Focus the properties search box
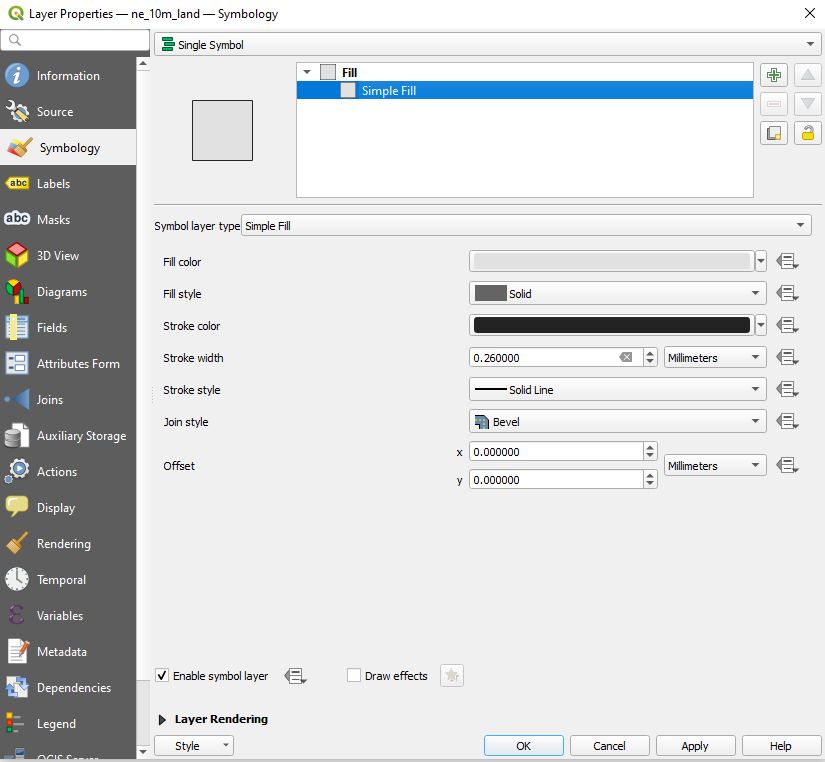This screenshot has height=762, width=825. pos(75,40)
